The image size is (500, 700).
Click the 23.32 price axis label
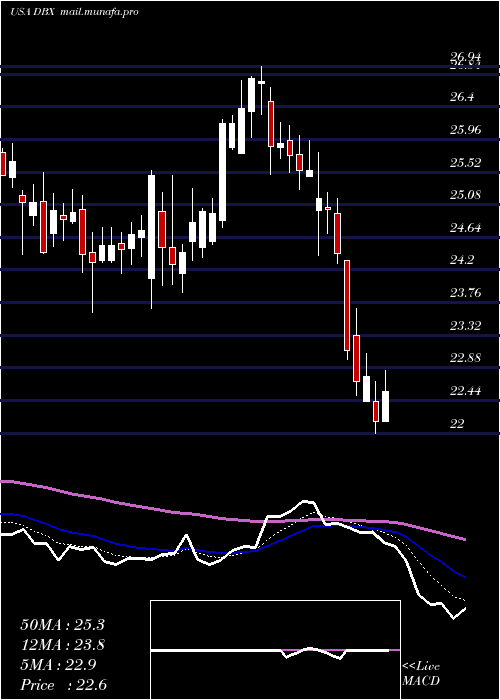[466, 326]
